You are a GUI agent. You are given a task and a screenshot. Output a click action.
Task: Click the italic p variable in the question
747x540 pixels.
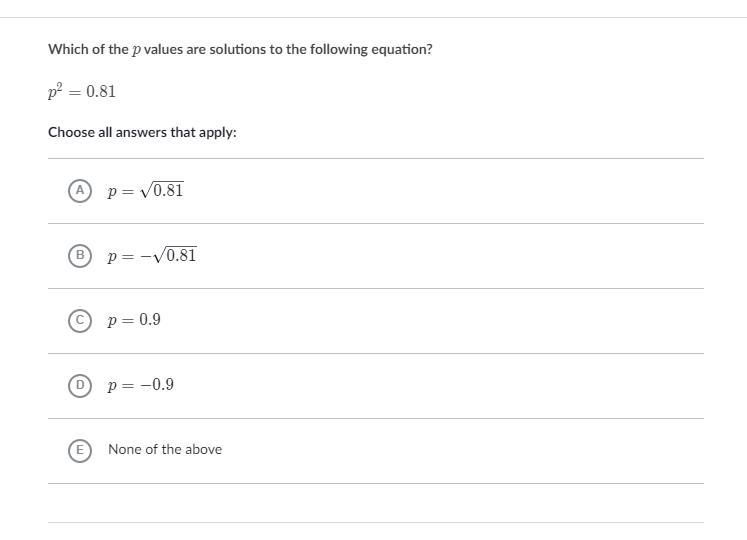coord(137,50)
